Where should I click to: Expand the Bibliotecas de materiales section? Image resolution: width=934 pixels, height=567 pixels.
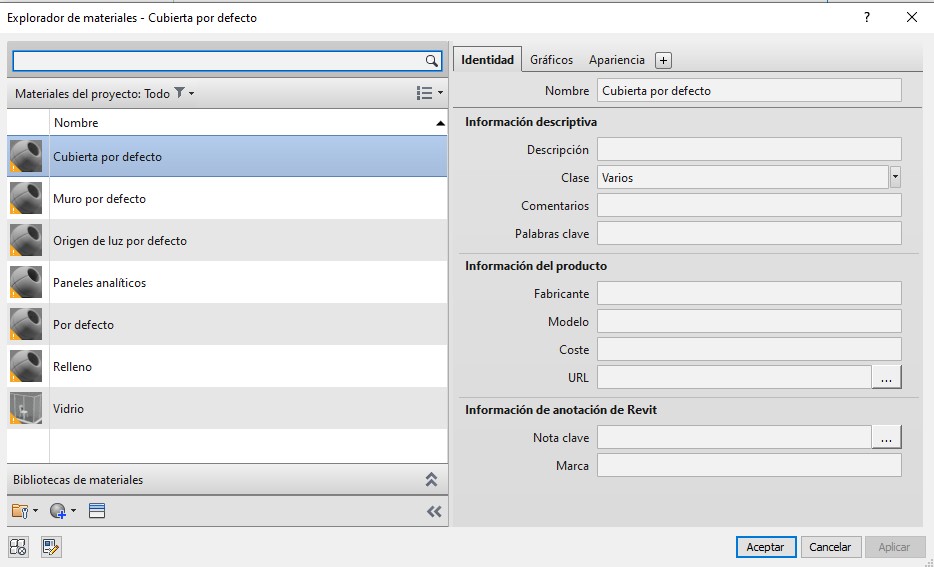431,480
